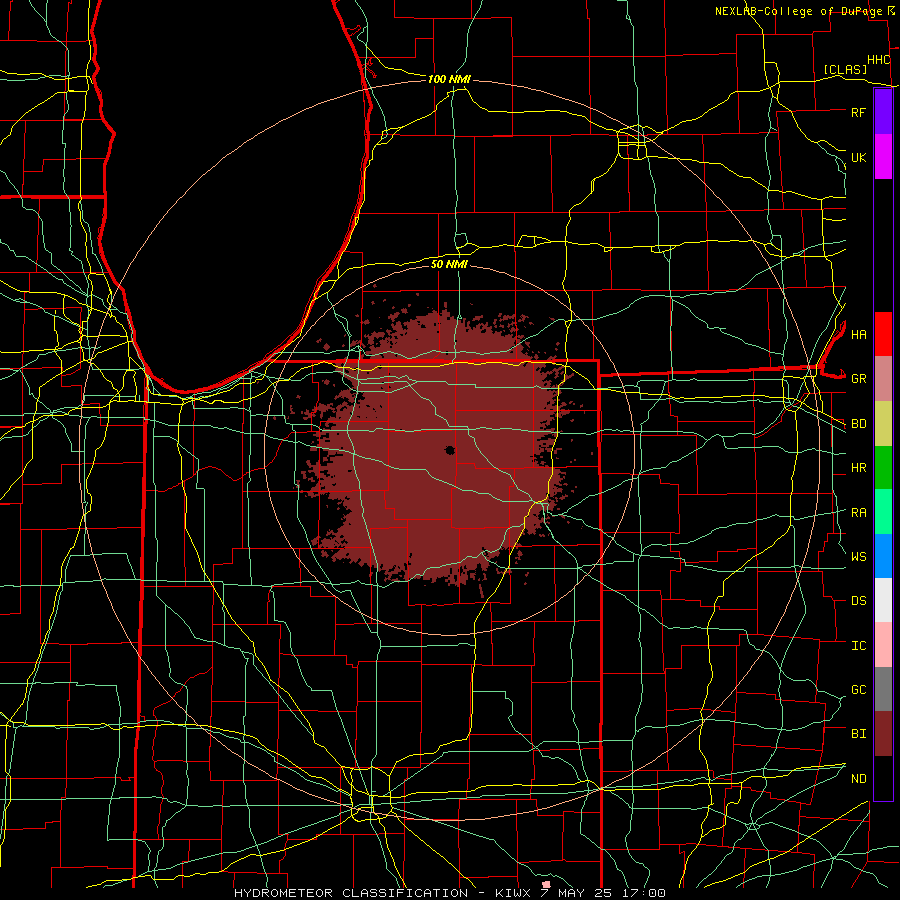Select the BI legend label

pos(858,734)
